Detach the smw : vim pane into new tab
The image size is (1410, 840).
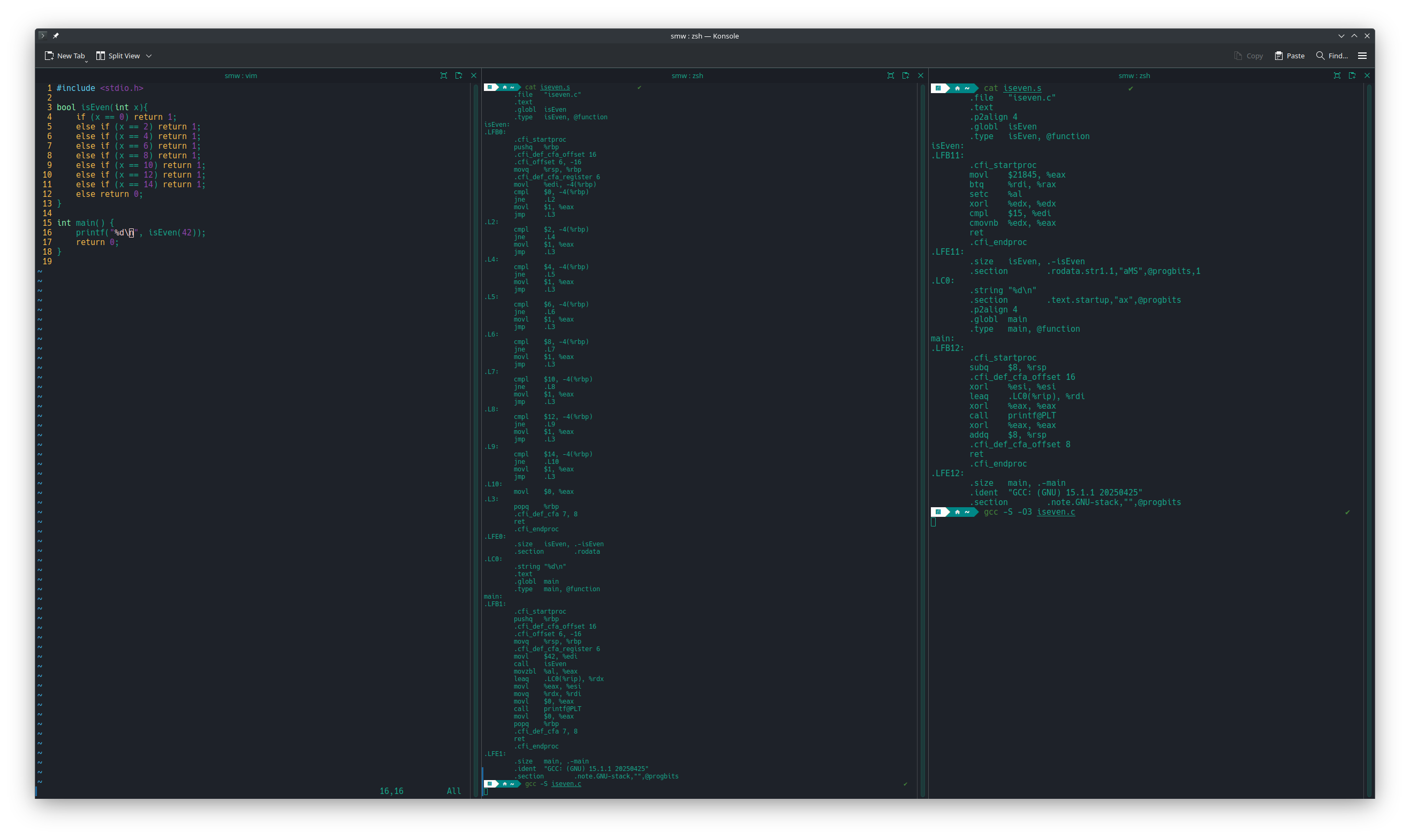tap(459, 75)
